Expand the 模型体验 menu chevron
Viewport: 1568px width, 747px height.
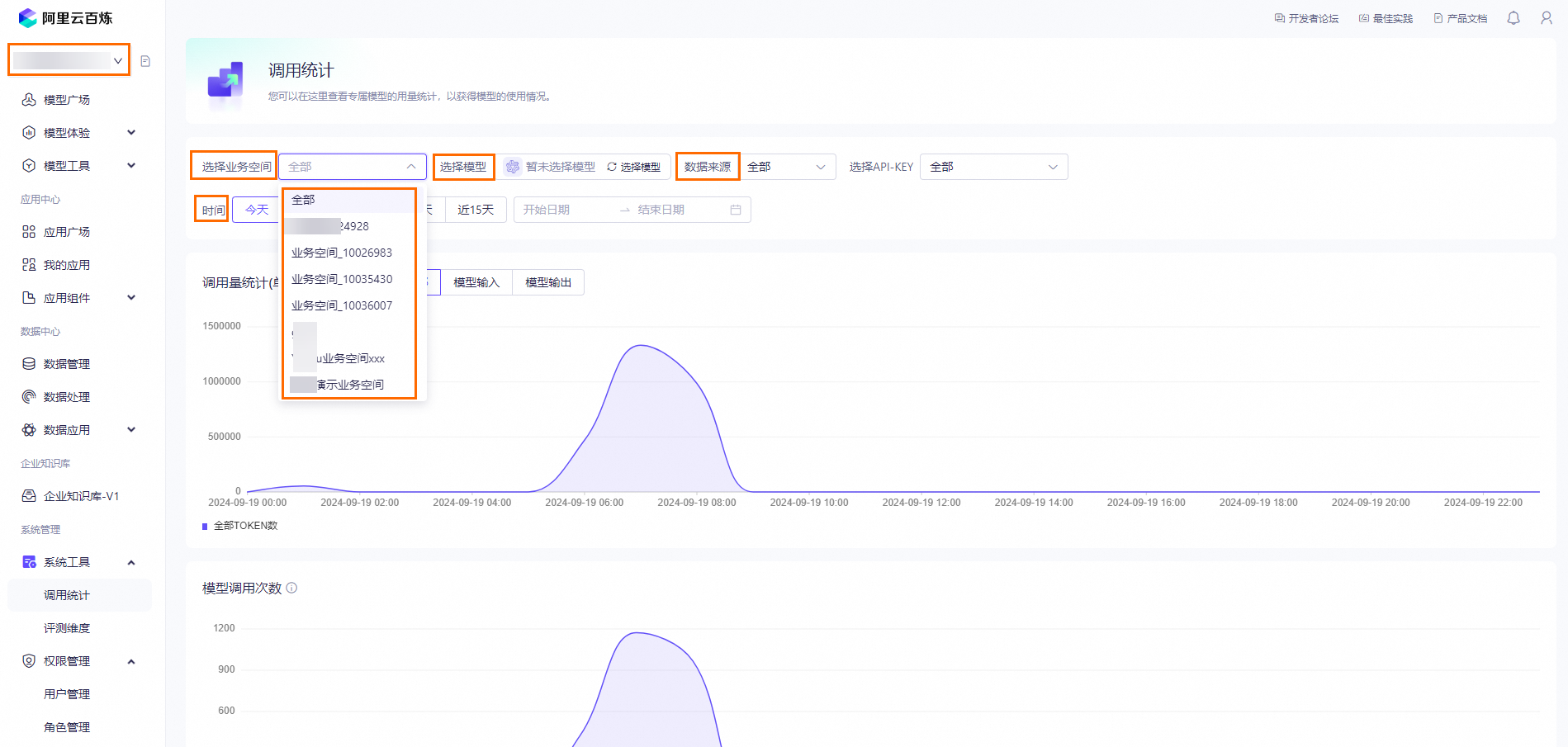click(131, 133)
